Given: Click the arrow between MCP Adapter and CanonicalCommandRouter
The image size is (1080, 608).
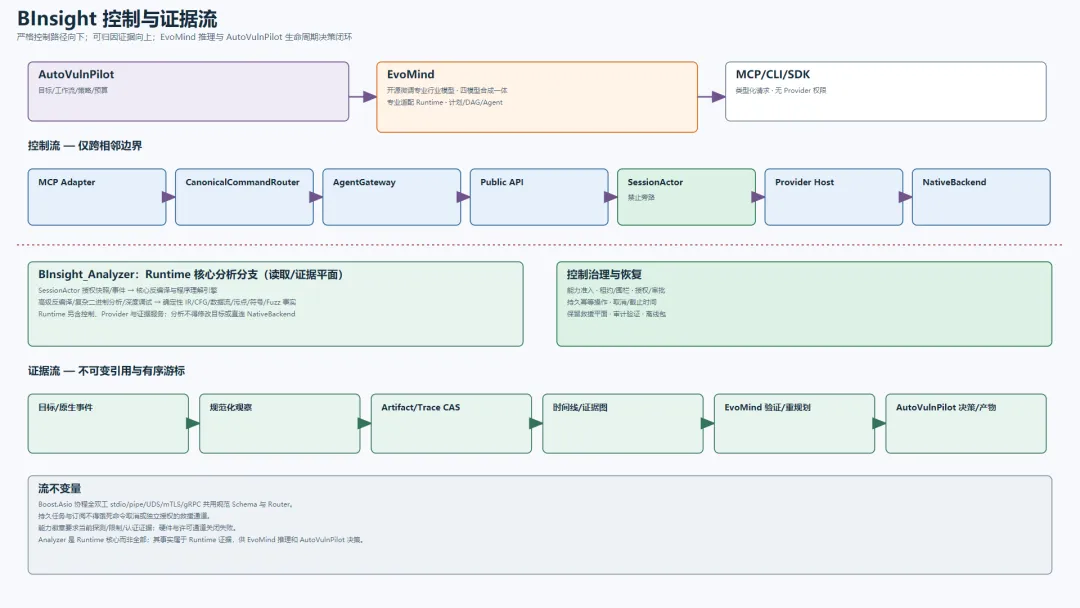Looking at the screenshot, I should click(x=169, y=197).
